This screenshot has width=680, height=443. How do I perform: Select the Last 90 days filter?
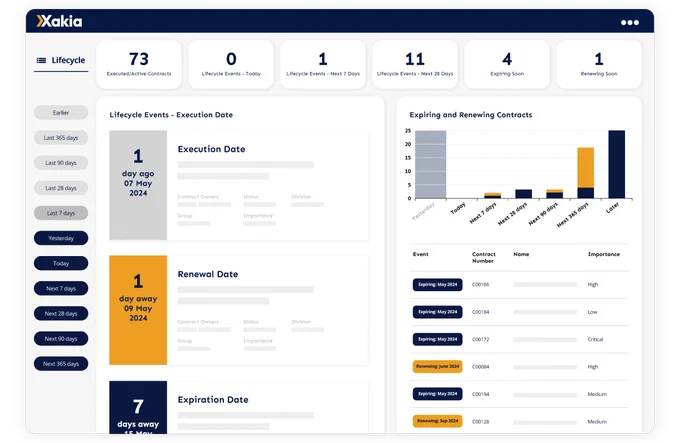(x=61, y=163)
